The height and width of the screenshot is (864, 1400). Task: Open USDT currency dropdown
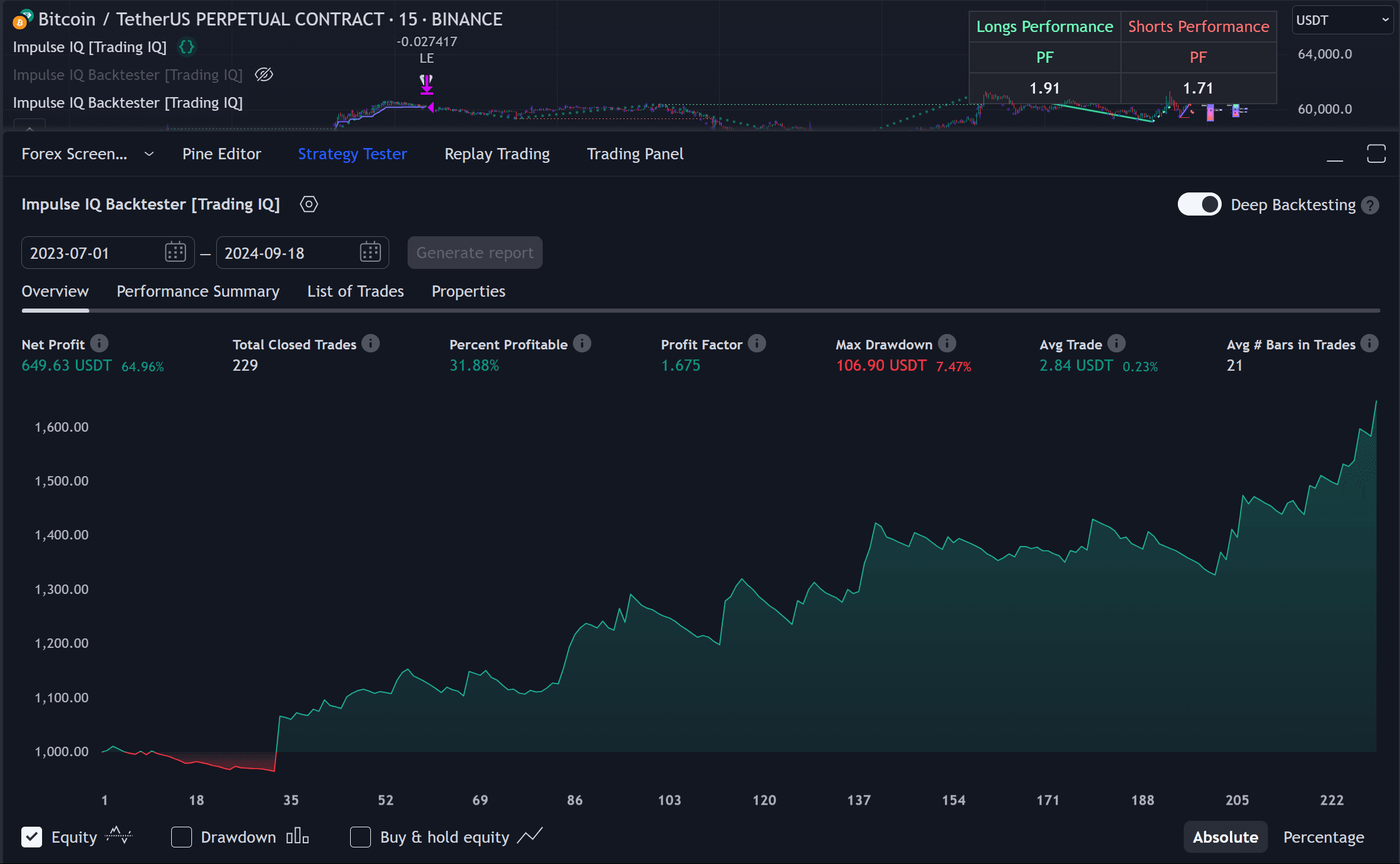pos(1342,20)
